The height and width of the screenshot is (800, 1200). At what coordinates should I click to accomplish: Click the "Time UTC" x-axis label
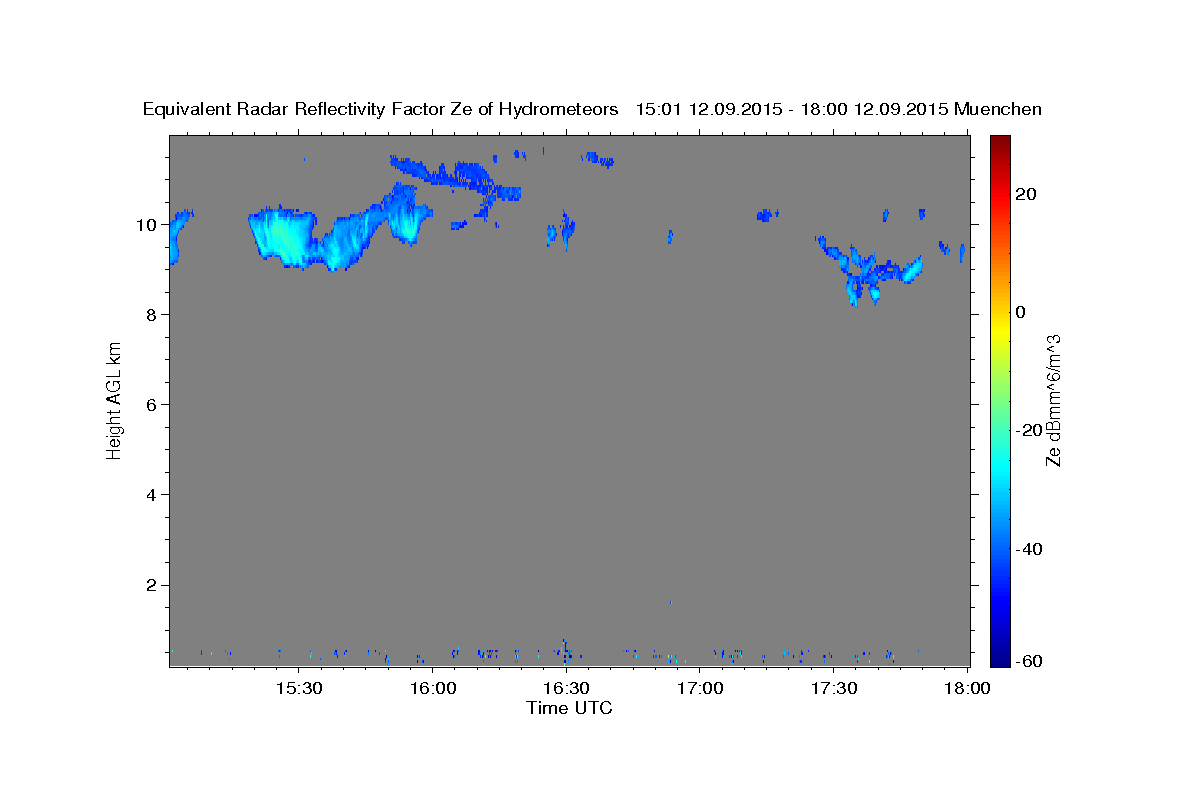tap(569, 708)
